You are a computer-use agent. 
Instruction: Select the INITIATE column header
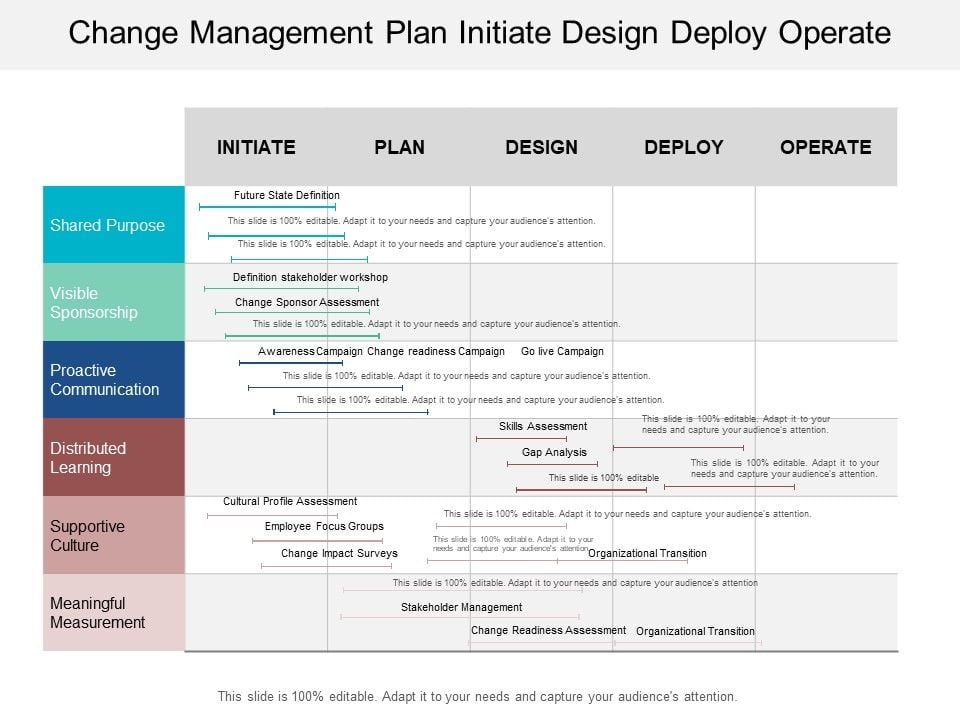click(x=256, y=147)
